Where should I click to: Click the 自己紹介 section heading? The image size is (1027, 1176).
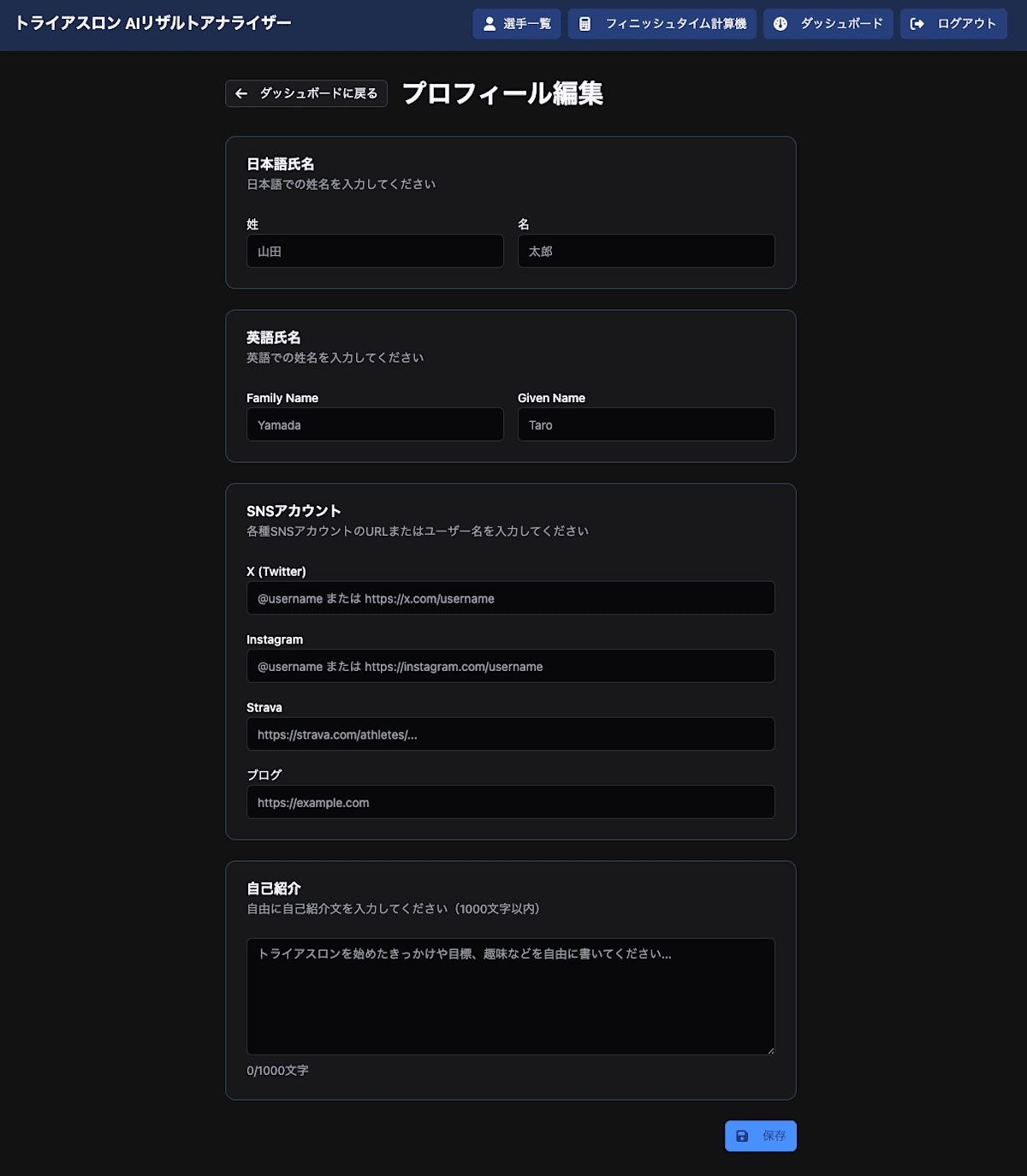274,888
